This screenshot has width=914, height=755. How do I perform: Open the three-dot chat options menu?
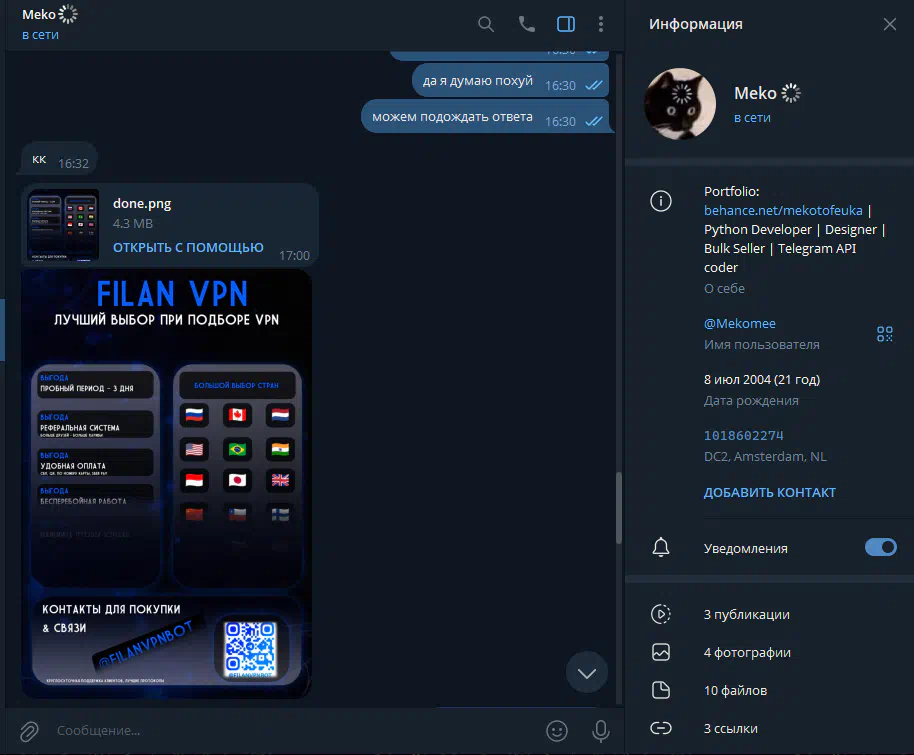[x=601, y=24]
